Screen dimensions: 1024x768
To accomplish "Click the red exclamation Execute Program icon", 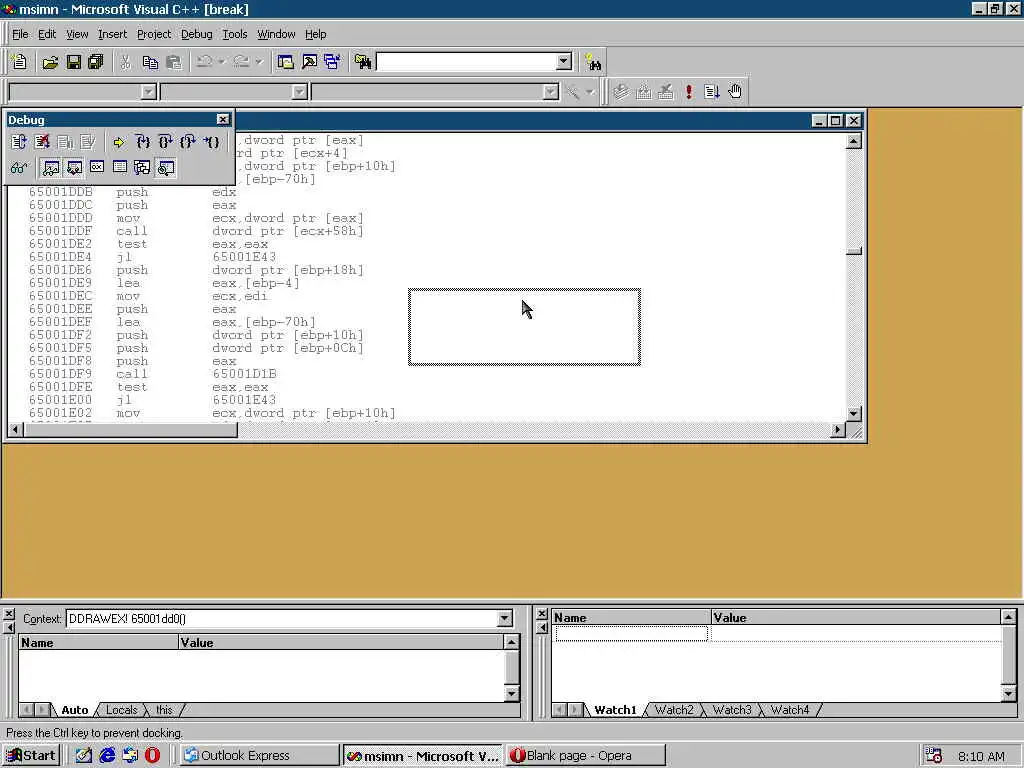I will 688,91.
